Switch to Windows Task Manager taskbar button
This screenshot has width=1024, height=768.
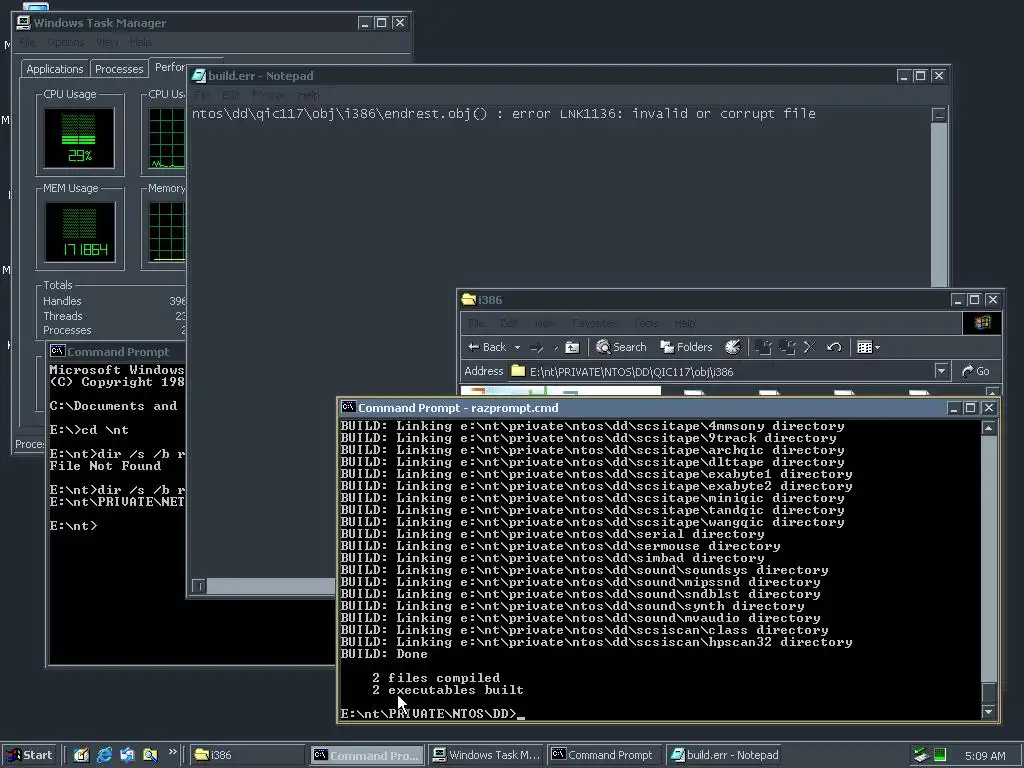point(487,755)
